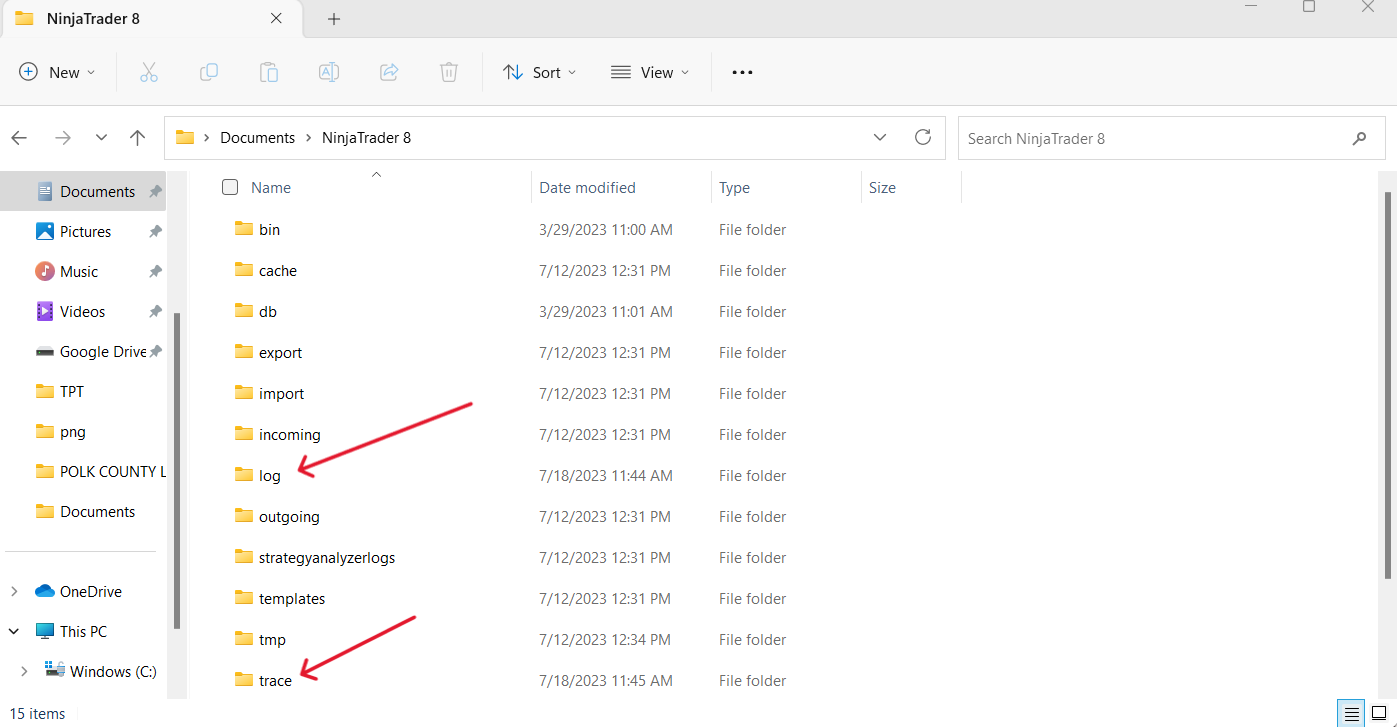Screen dimensions: 1397x727
Task: Select the templates folder
Action: [x=292, y=598]
